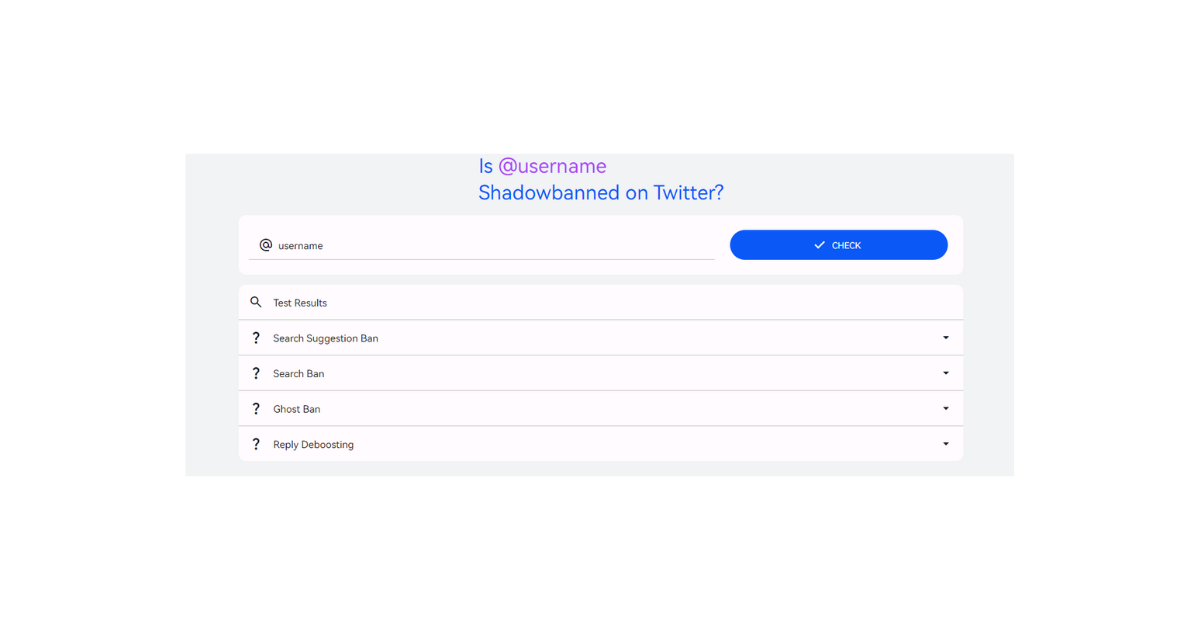Select the Search Suggestion Ban label

click(325, 338)
